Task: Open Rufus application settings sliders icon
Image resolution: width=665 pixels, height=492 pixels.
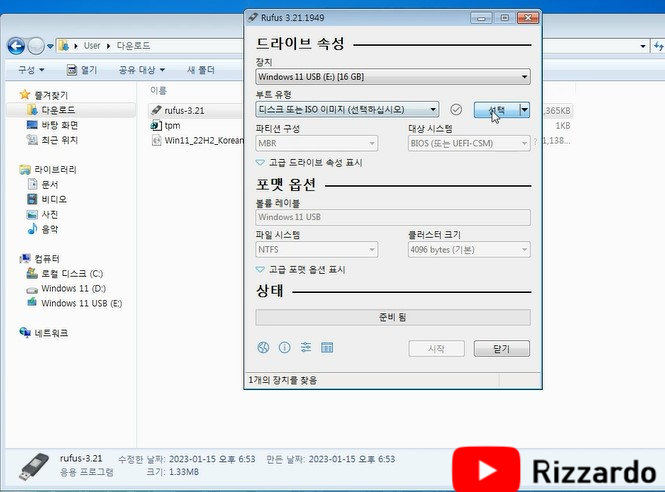Action: point(306,348)
